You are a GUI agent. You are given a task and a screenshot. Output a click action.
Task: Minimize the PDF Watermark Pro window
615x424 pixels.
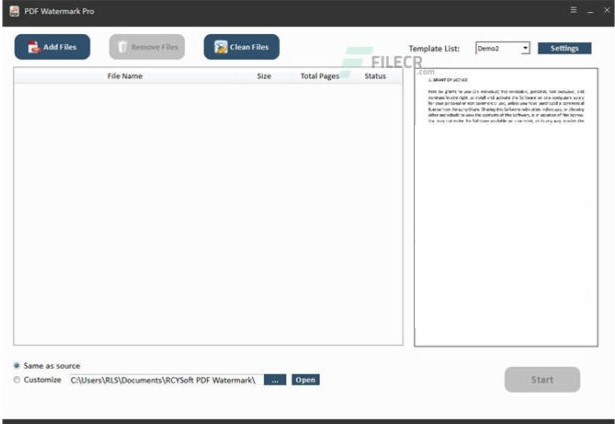590,11
